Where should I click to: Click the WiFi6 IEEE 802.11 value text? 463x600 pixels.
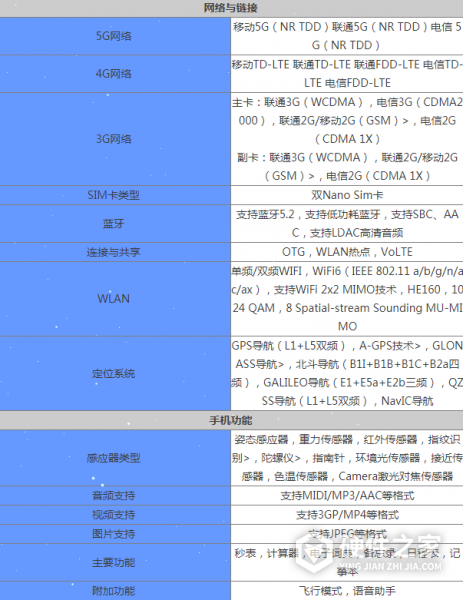[x=347, y=298]
